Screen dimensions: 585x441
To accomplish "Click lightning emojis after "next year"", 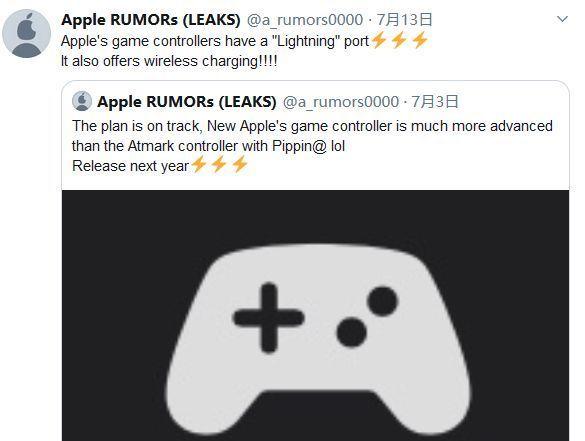I will click(x=219, y=165).
